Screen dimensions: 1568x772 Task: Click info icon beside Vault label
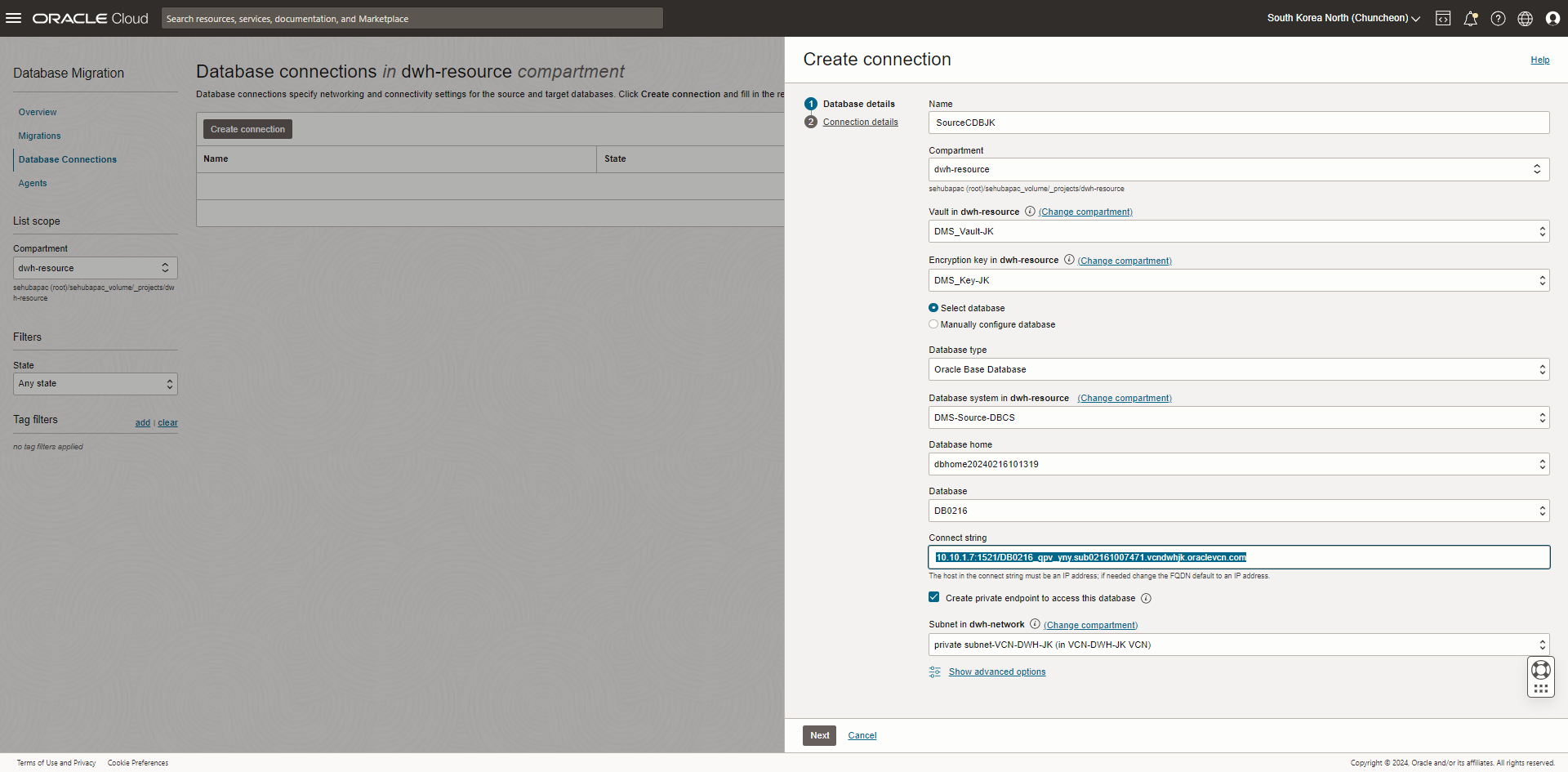pos(1030,211)
